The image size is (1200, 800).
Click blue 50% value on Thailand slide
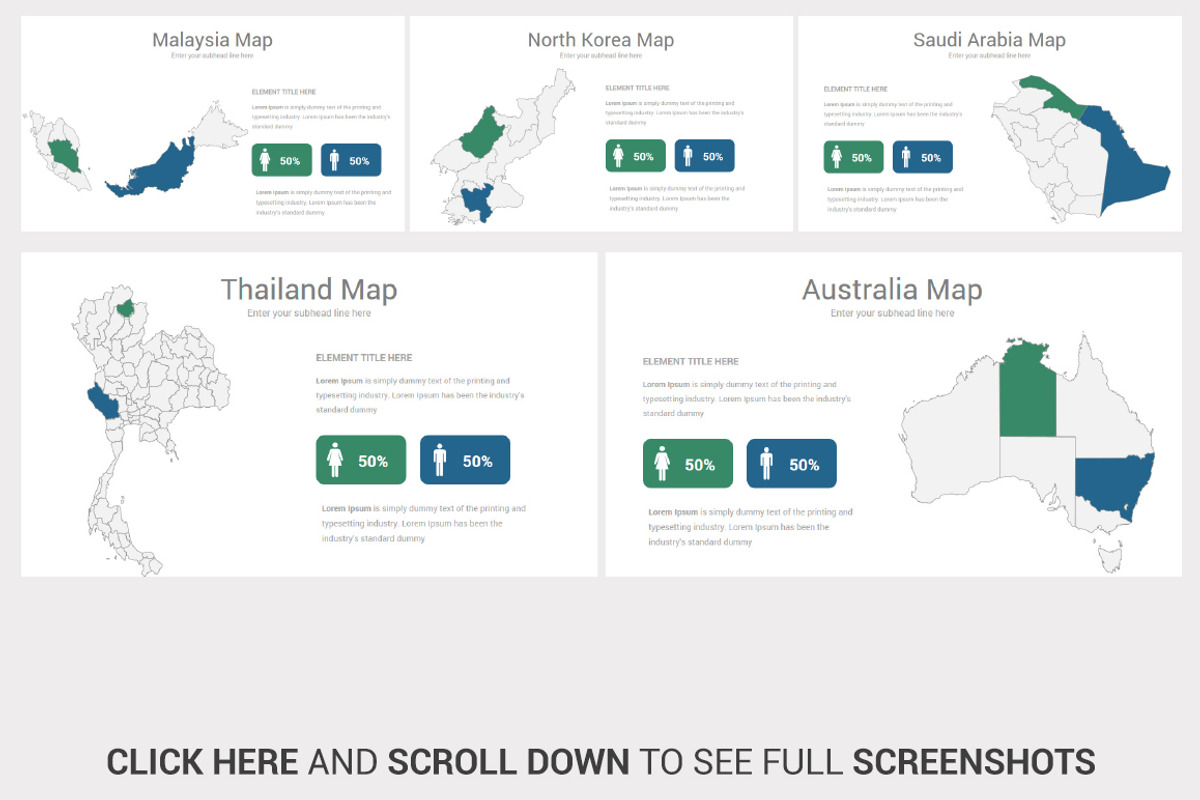coord(478,461)
